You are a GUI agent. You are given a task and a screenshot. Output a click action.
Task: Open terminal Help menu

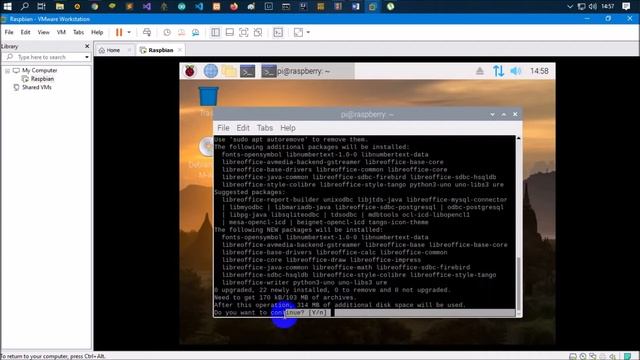tap(288, 128)
